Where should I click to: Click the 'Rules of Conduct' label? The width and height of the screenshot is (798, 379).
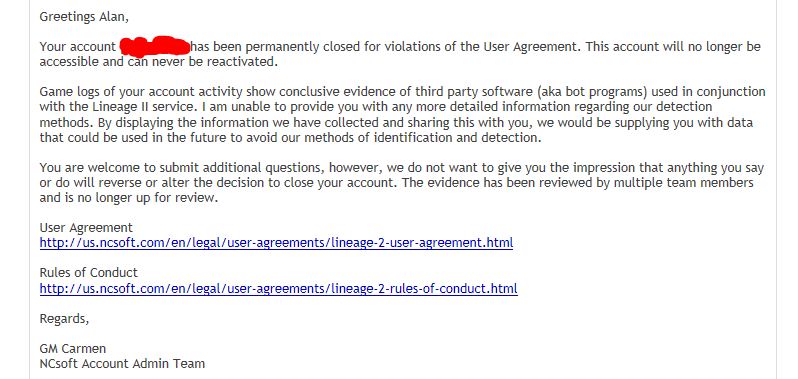[x=89, y=273]
